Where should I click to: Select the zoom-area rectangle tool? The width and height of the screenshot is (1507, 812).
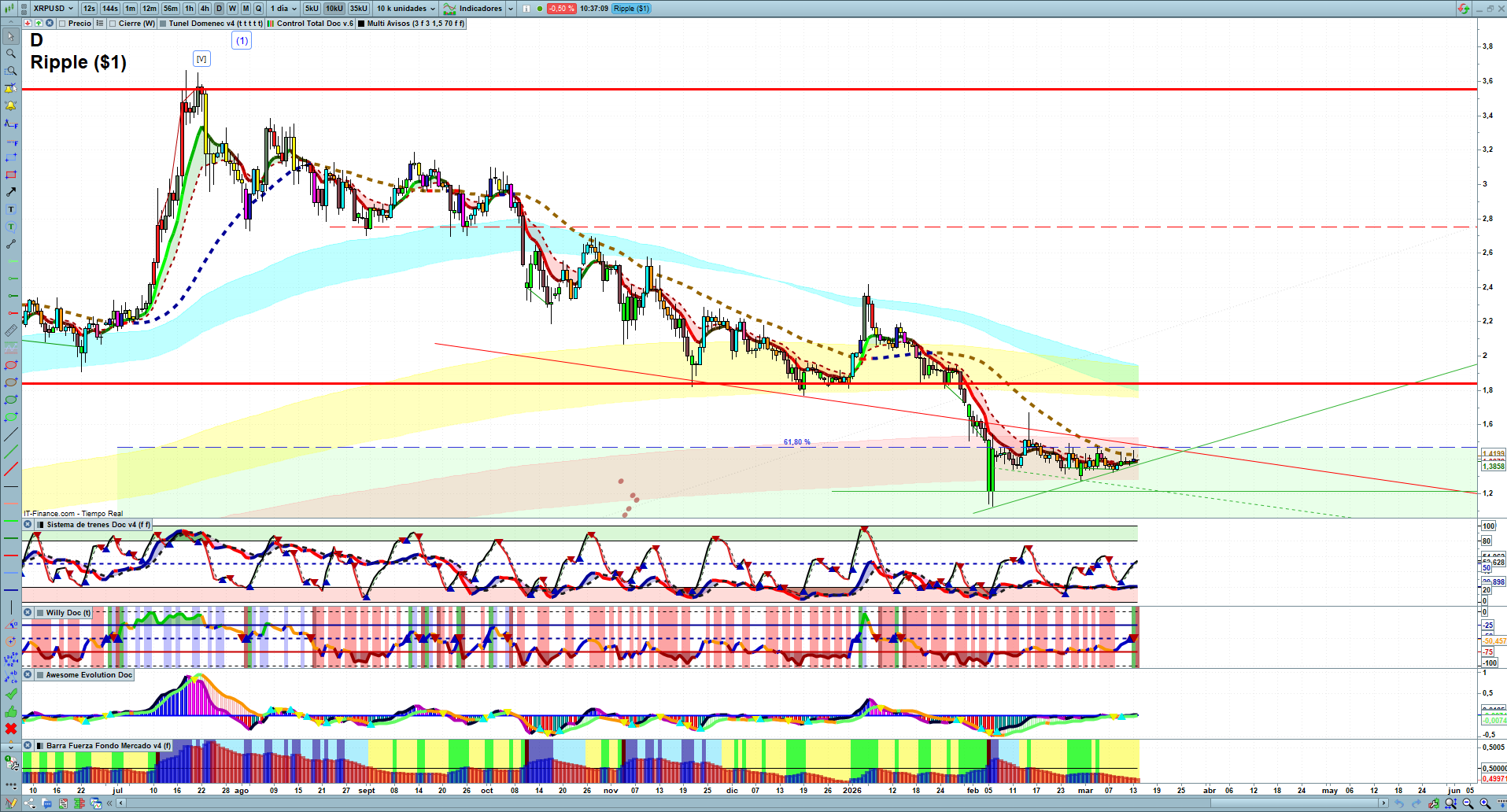coord(11,71)
